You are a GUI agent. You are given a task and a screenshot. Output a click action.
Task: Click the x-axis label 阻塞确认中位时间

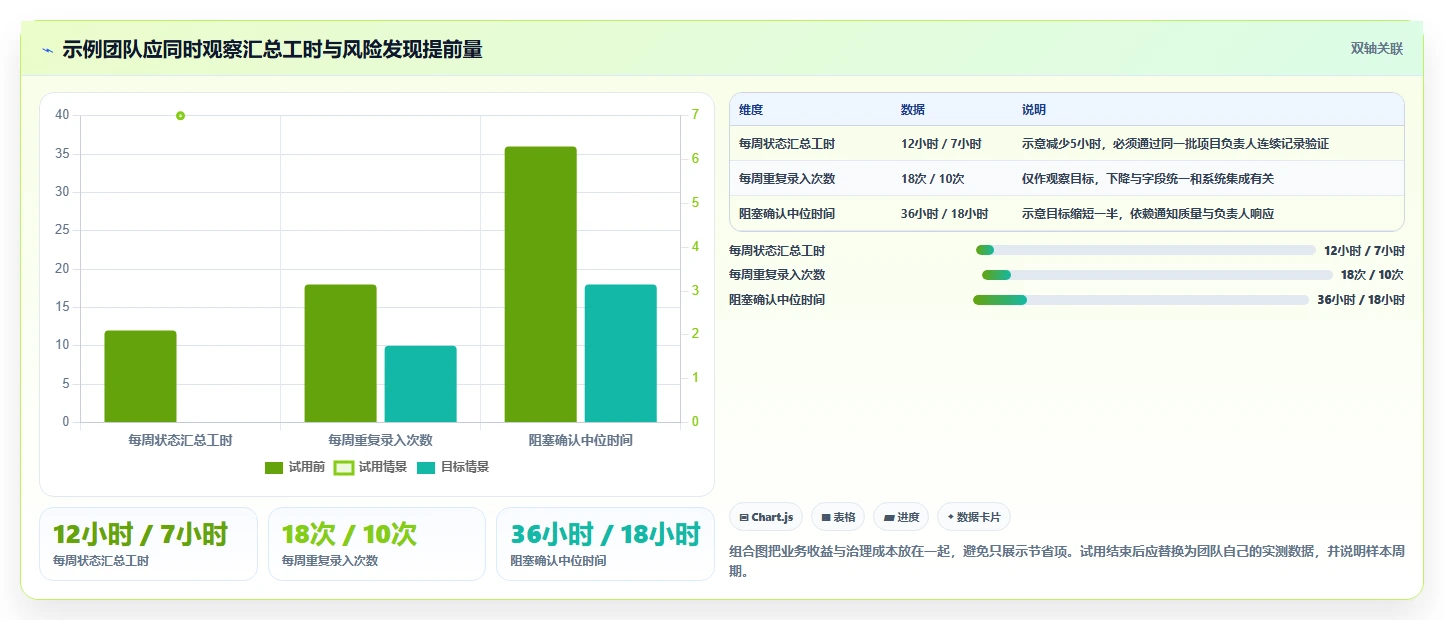[580, 440]
